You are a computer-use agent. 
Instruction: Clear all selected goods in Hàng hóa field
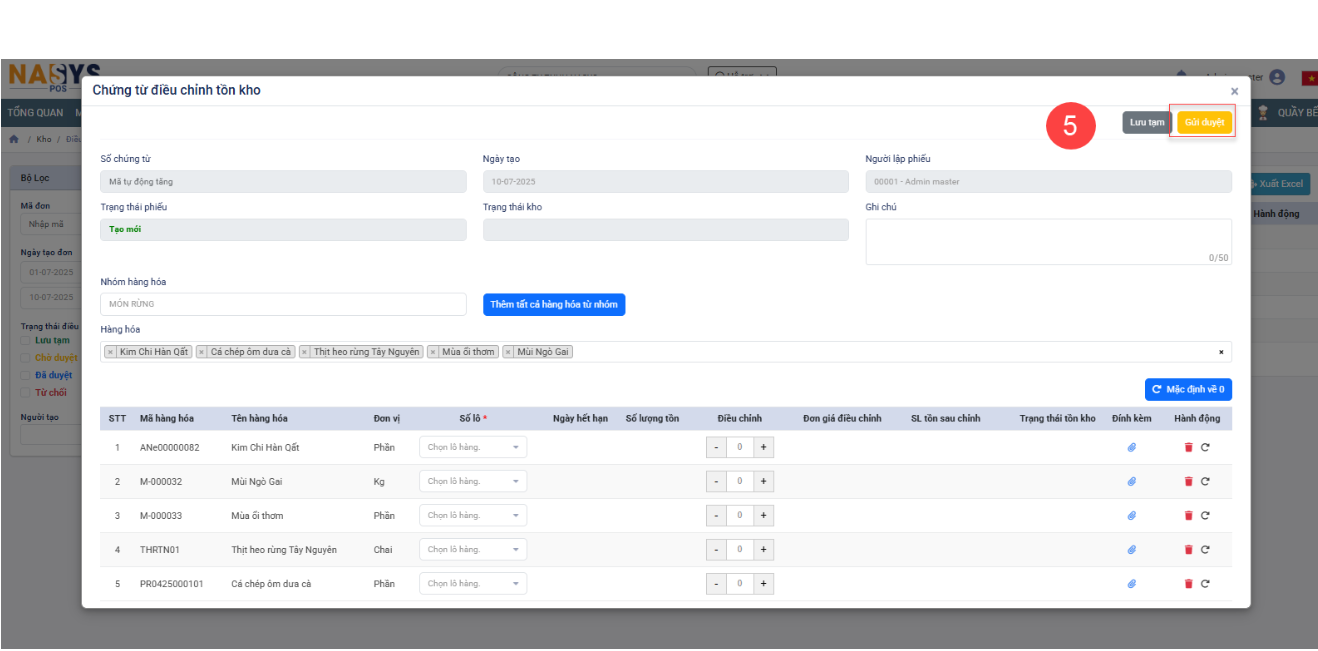click(1220, 352)
